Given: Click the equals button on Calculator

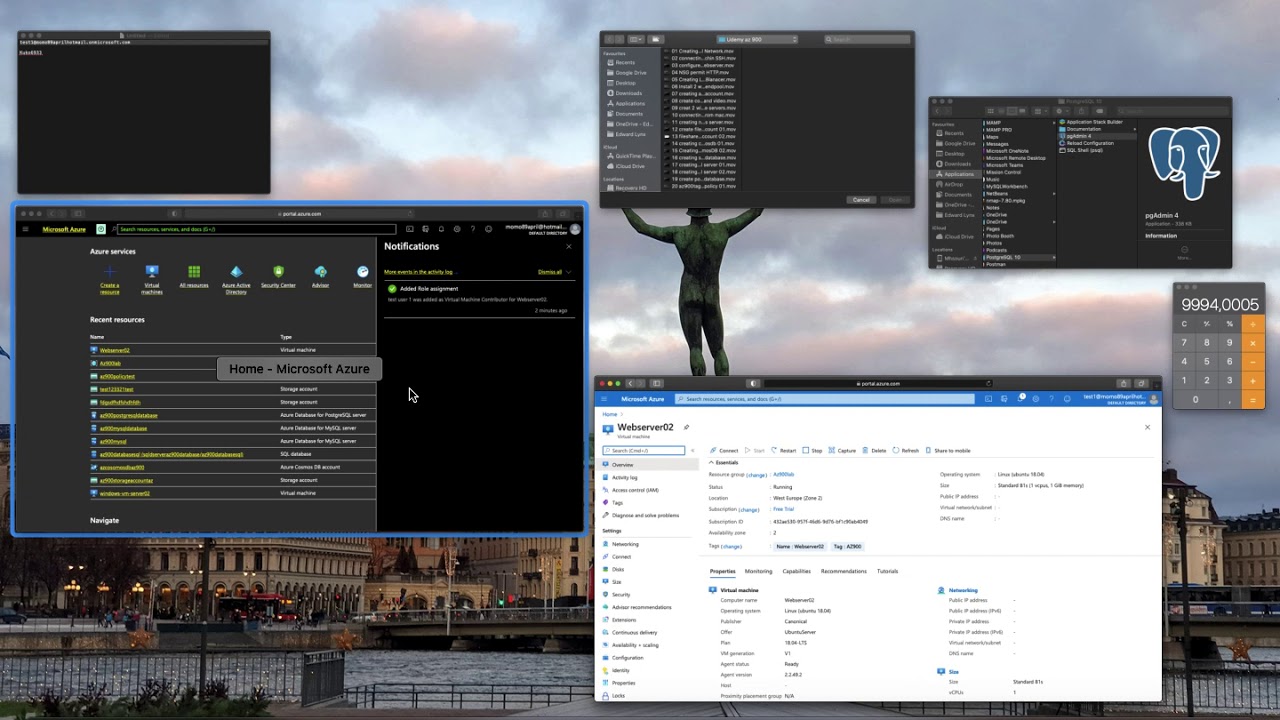Looking at the screenshot, I should 1253,399.
